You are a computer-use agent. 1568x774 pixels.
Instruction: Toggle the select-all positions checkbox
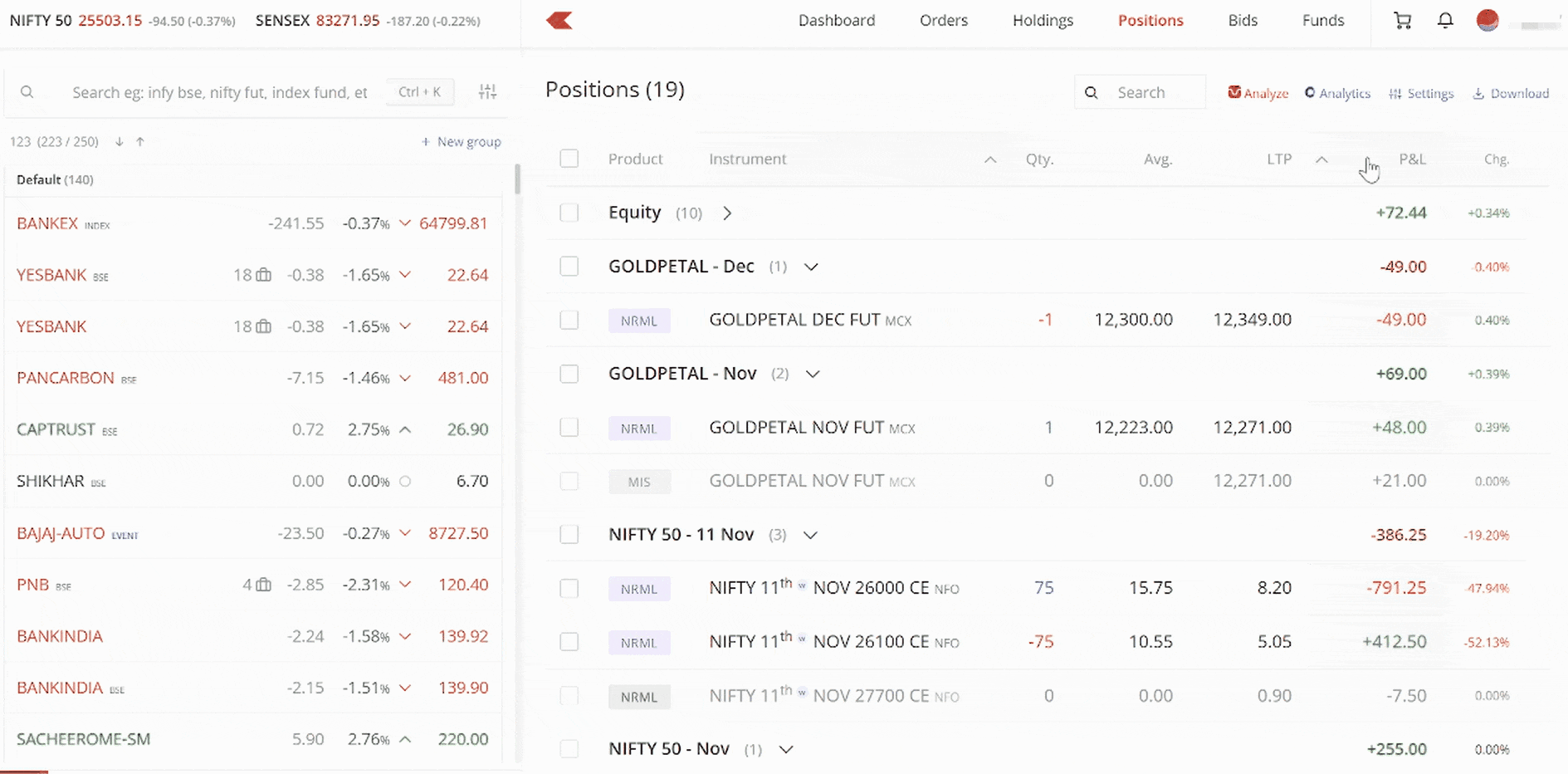click(x=569, y=159)
